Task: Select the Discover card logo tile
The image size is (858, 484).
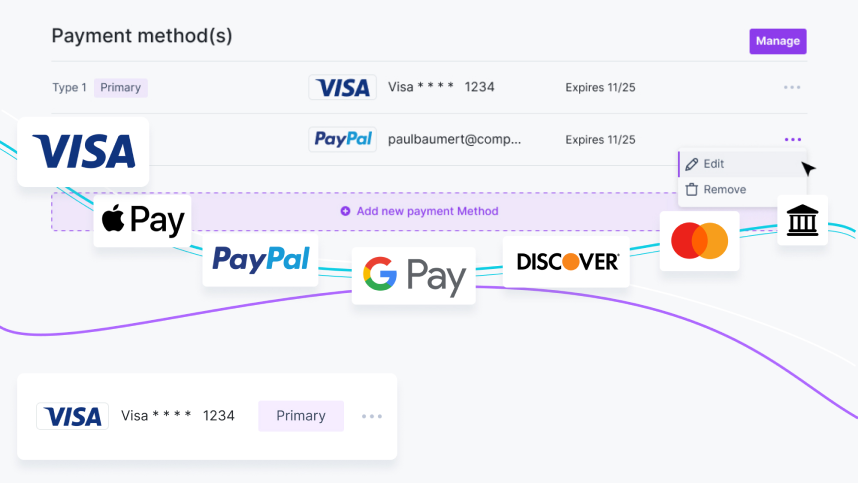Action: click(x=567, y=262)
